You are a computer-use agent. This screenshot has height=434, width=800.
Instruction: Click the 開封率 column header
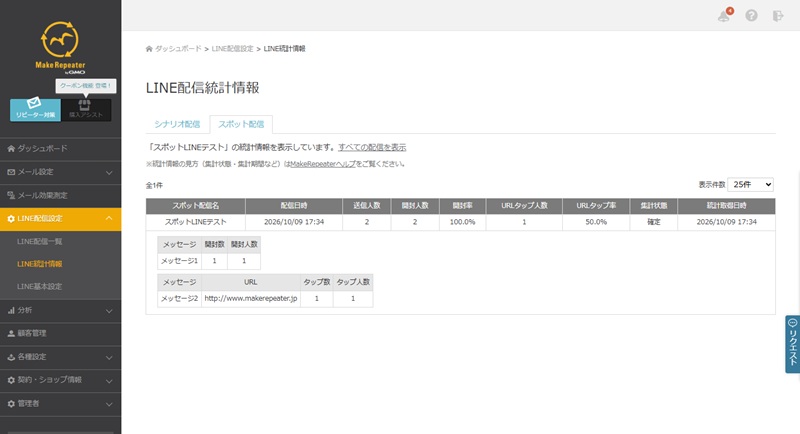[463, 206]
